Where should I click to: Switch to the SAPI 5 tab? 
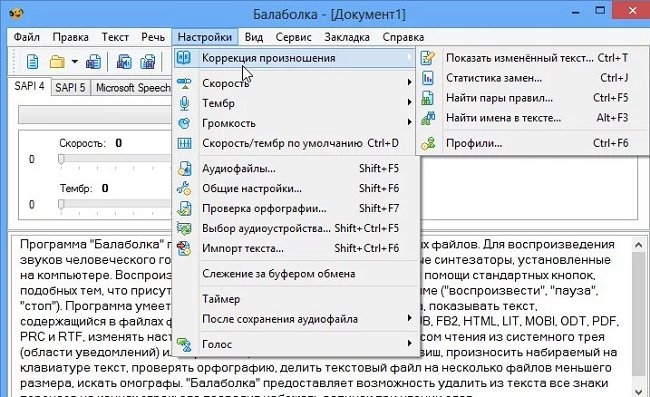pyautogui.click(x=70, y=87)
